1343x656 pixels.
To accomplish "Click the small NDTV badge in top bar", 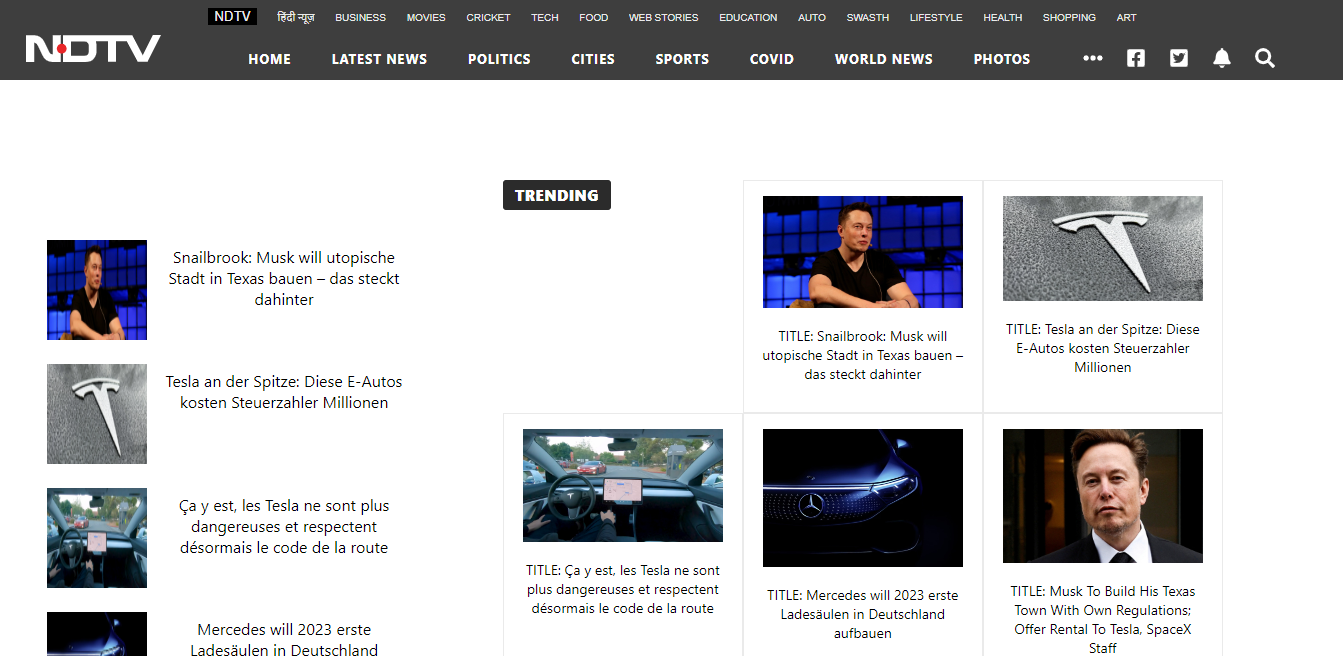I will coord(232,17).
